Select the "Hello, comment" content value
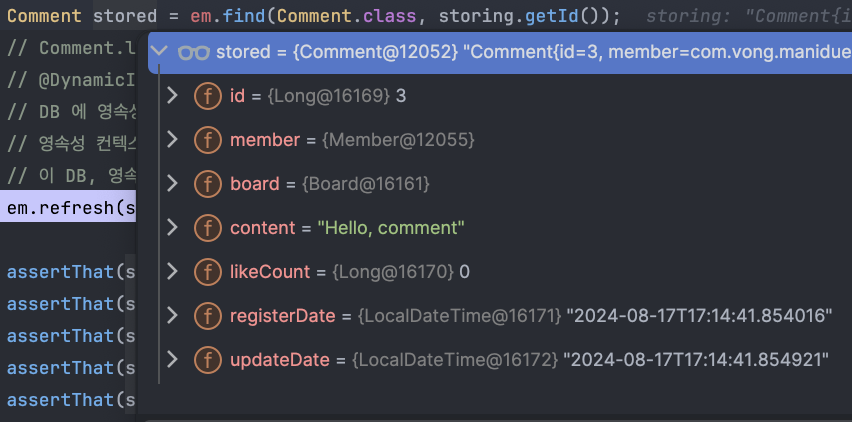 coord(391,228)
